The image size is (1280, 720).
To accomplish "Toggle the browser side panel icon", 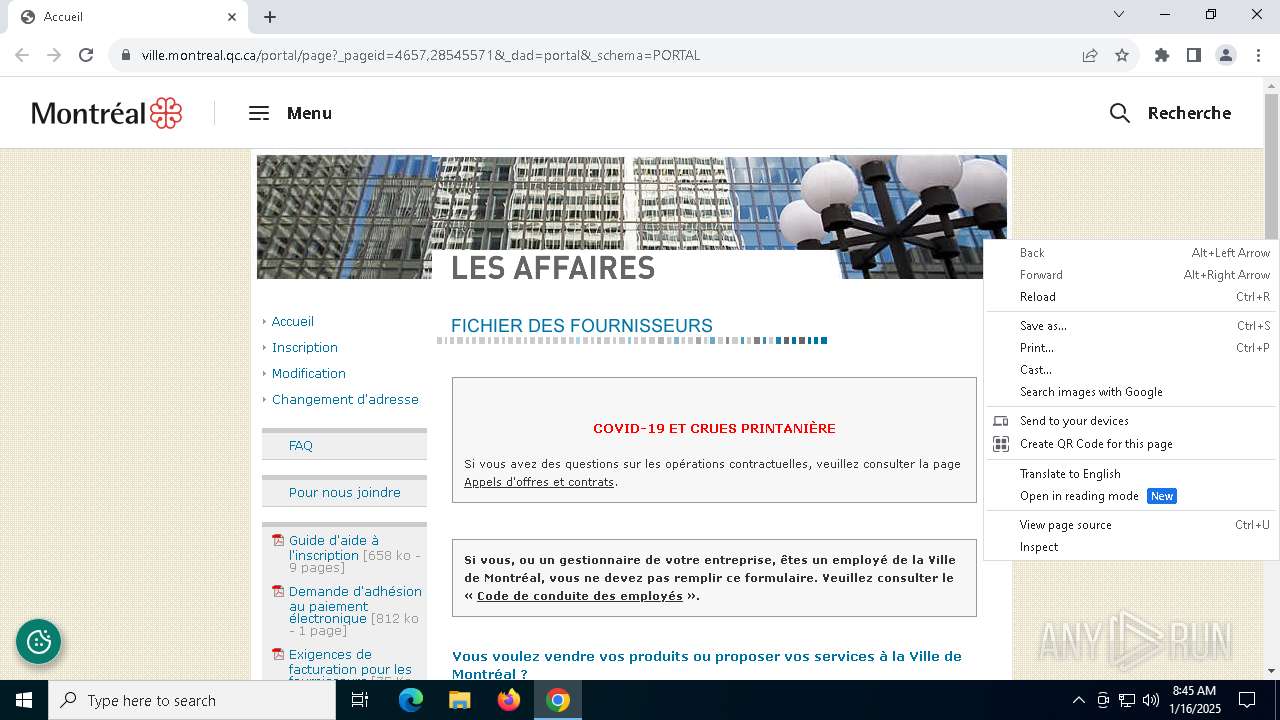I will [x=1194, y=55].
